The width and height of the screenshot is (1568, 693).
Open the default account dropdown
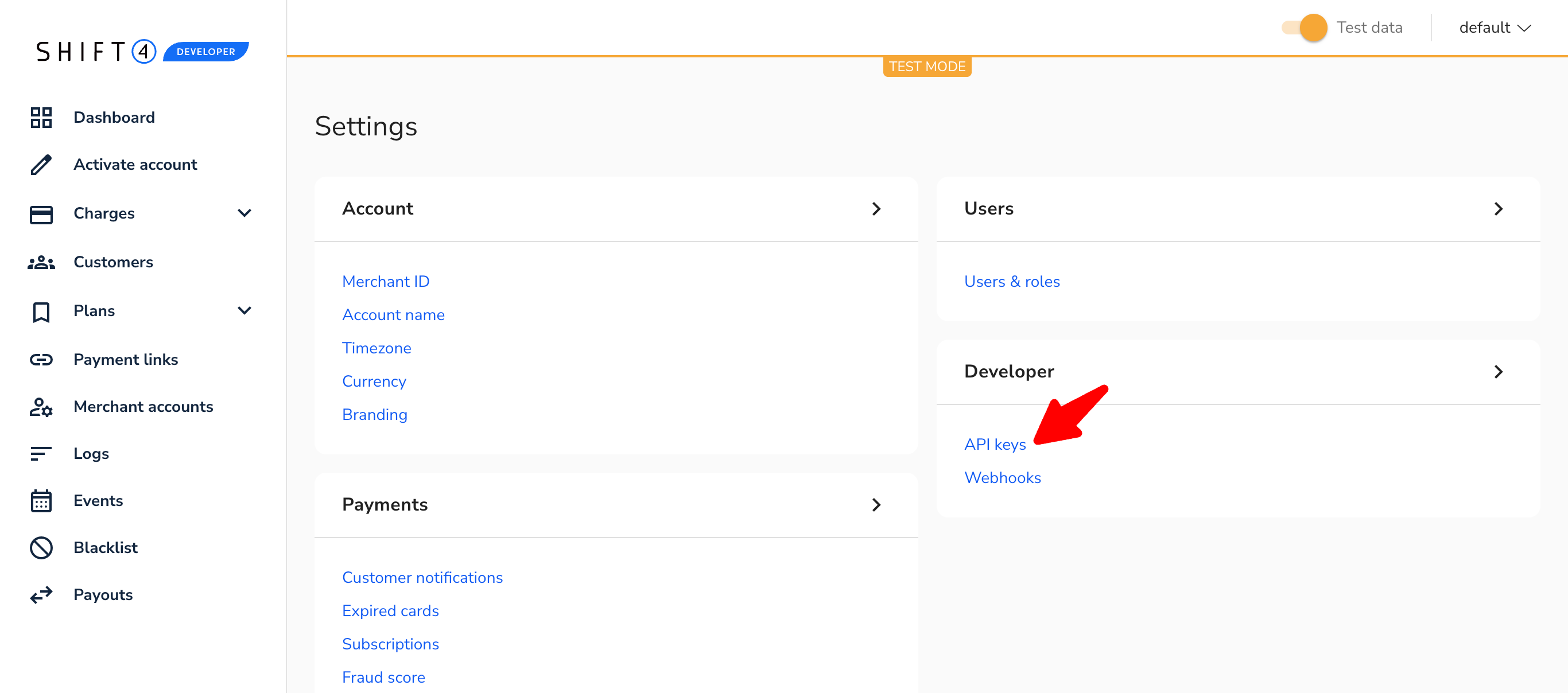[1495, 28]
